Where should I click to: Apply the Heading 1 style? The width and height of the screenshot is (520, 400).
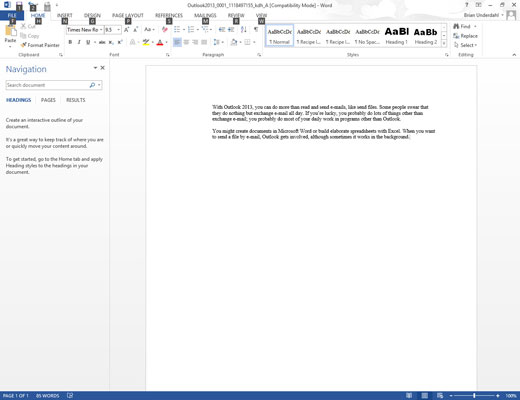[397, 36]
